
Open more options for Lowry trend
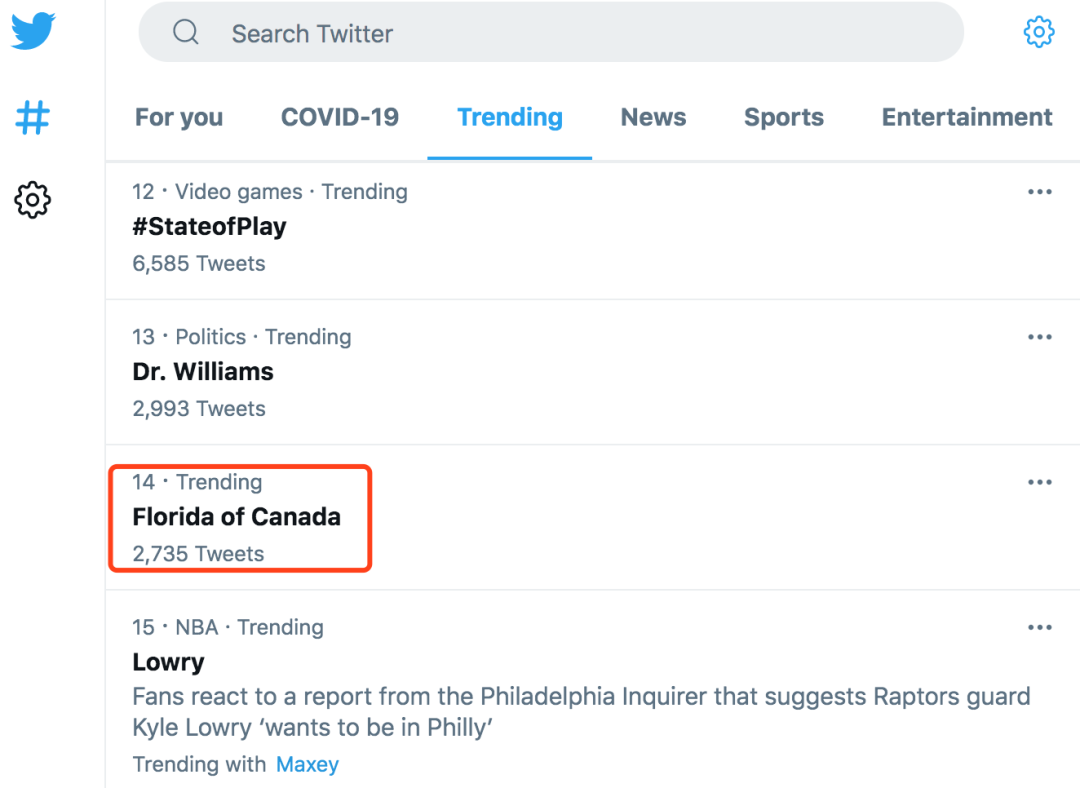point(1039,628)
